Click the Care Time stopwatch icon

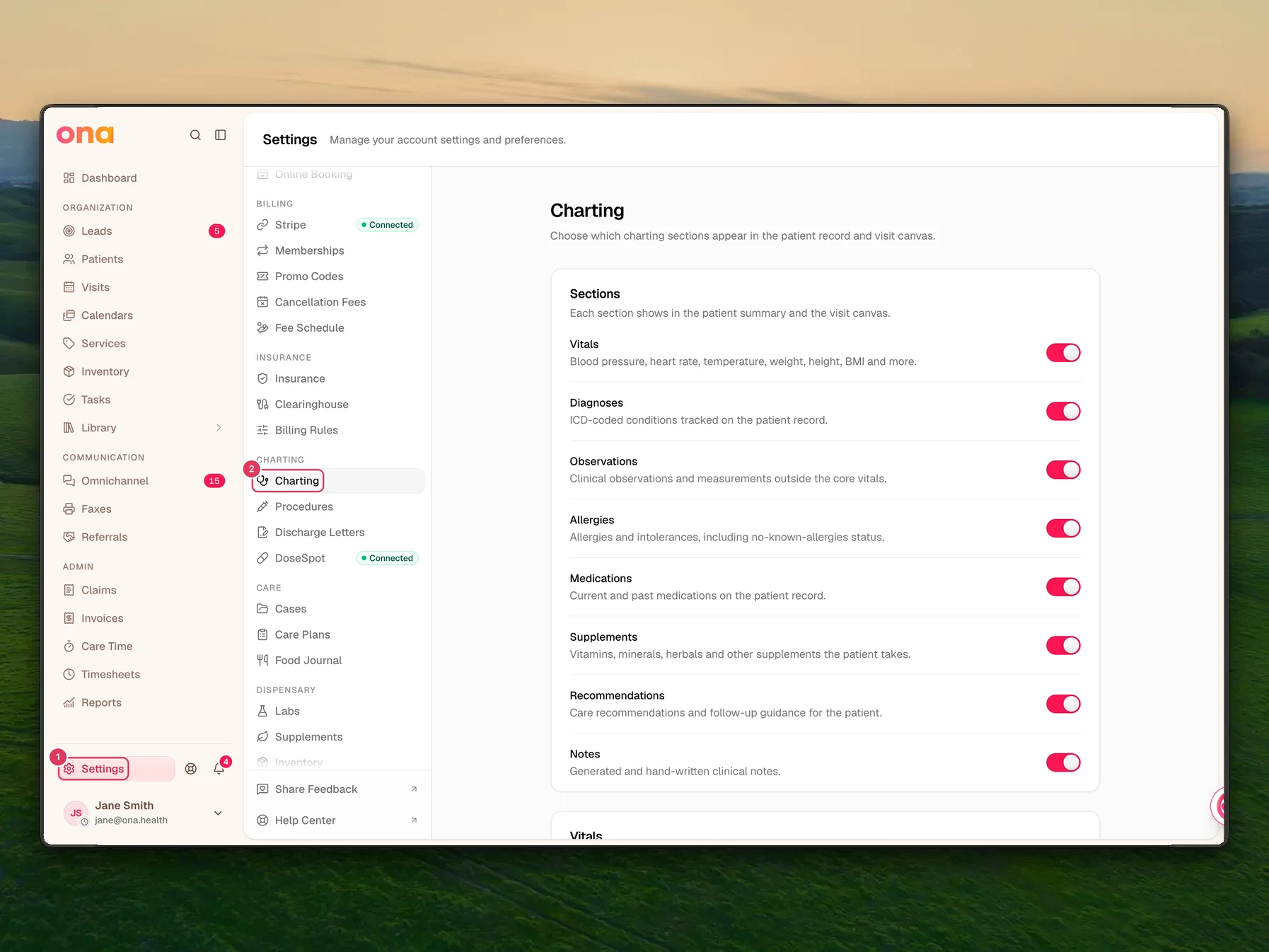(x=69, y=646)
